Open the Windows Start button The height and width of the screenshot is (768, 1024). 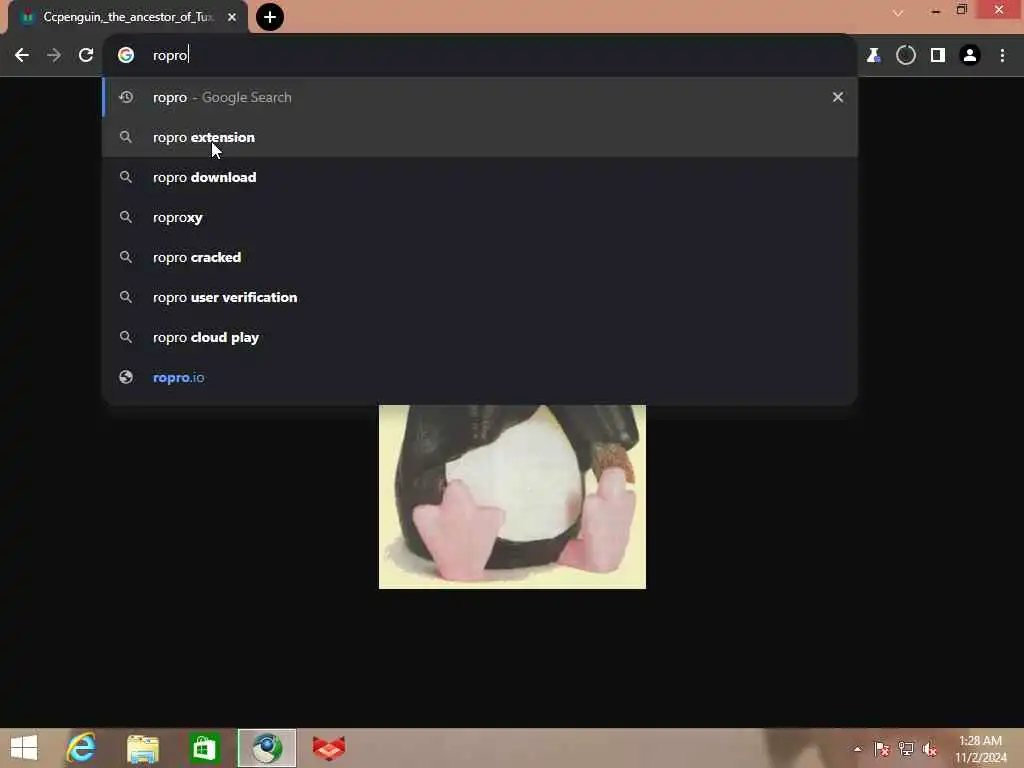24,748
